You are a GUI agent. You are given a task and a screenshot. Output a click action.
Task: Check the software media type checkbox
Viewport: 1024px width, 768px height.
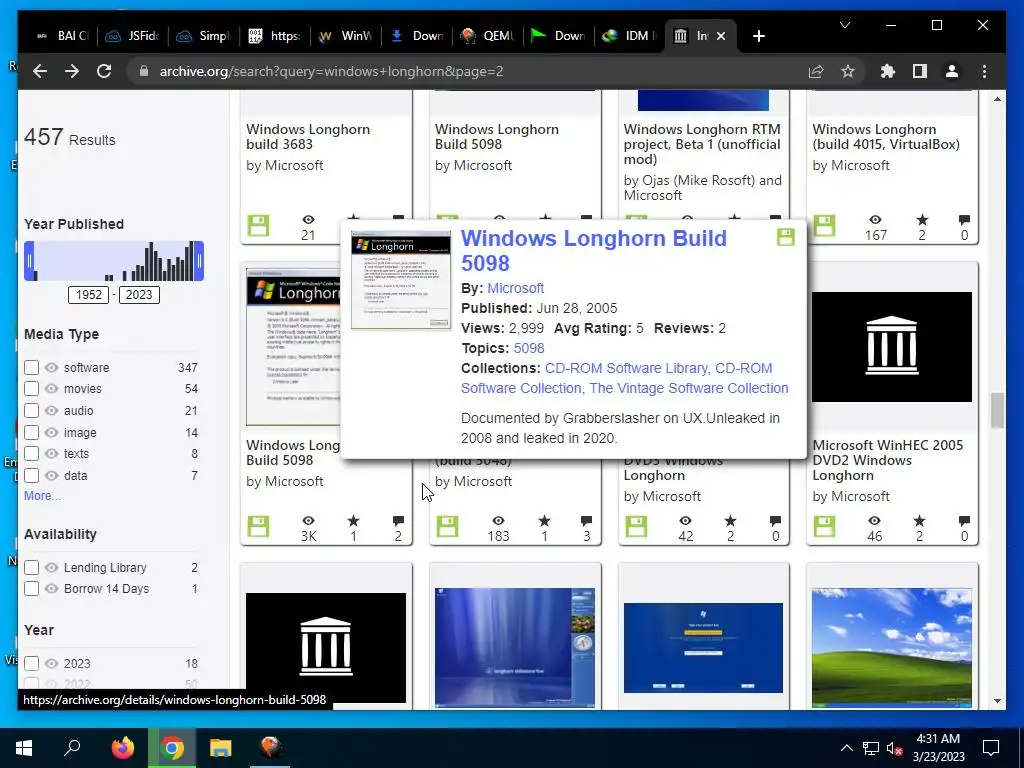tap(31, 368)
